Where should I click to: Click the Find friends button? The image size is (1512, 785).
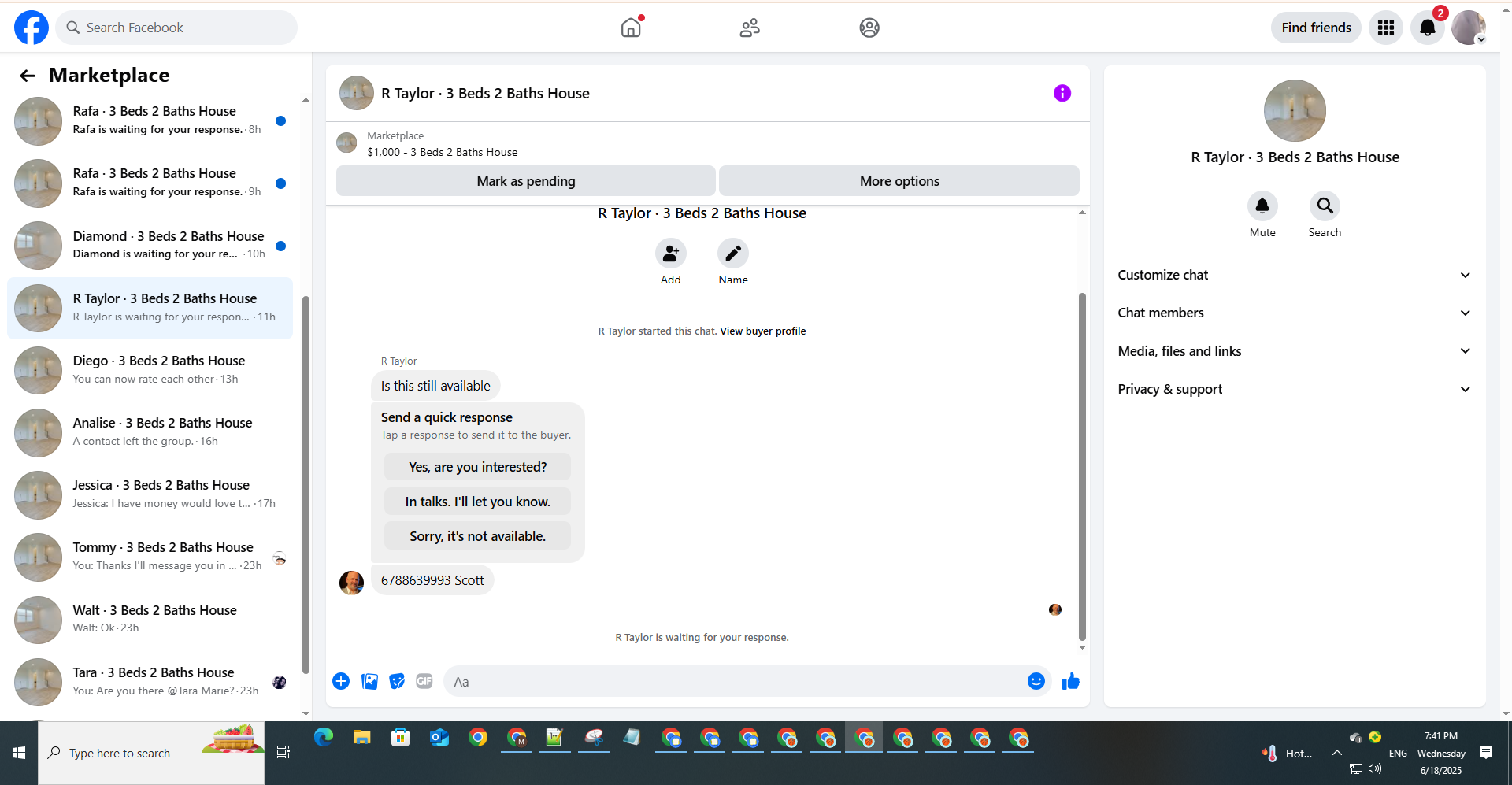coord(1316,28)
